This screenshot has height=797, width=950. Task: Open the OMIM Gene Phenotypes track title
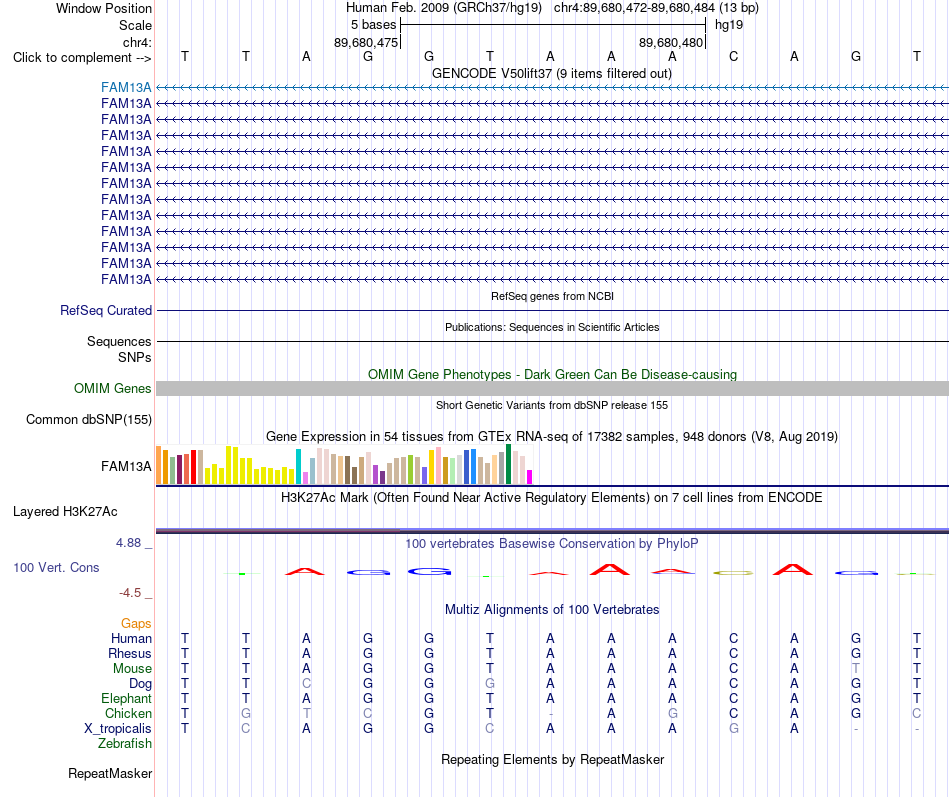pos(552,375)
